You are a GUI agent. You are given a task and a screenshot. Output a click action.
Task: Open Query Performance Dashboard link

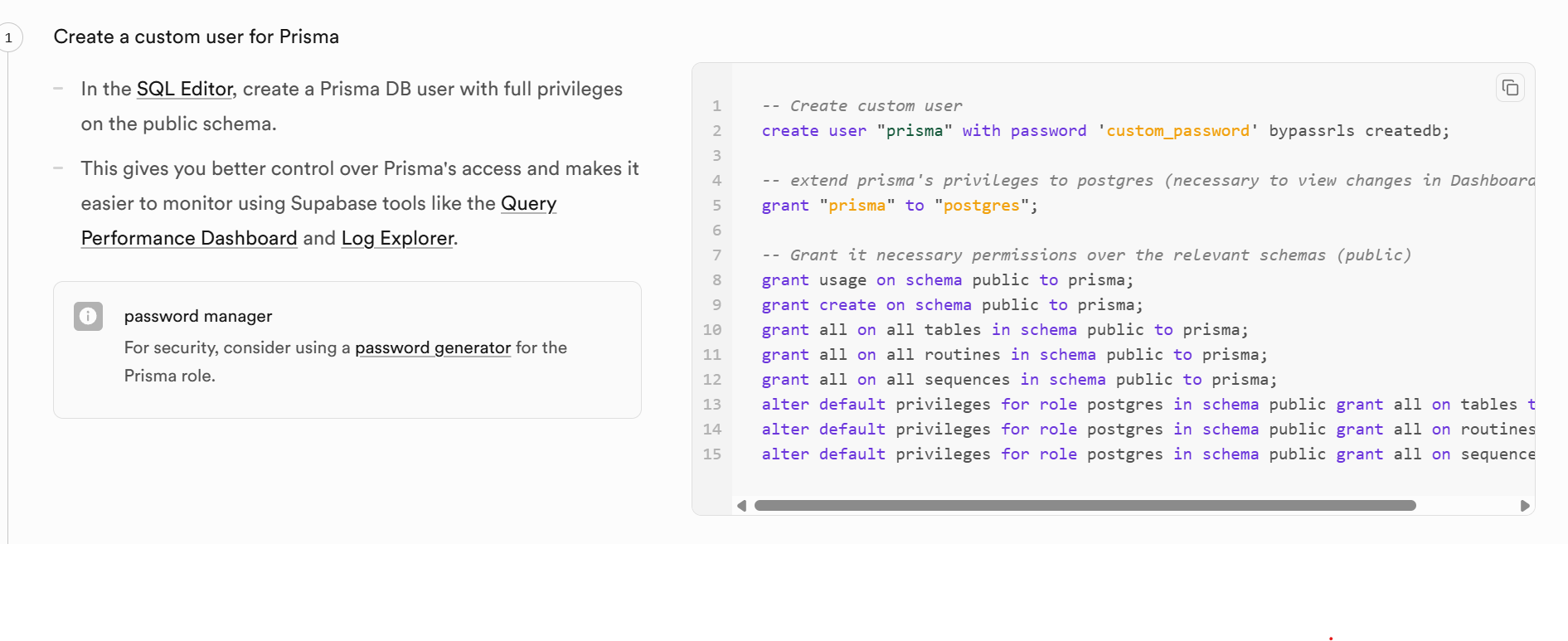pos(319,221)
